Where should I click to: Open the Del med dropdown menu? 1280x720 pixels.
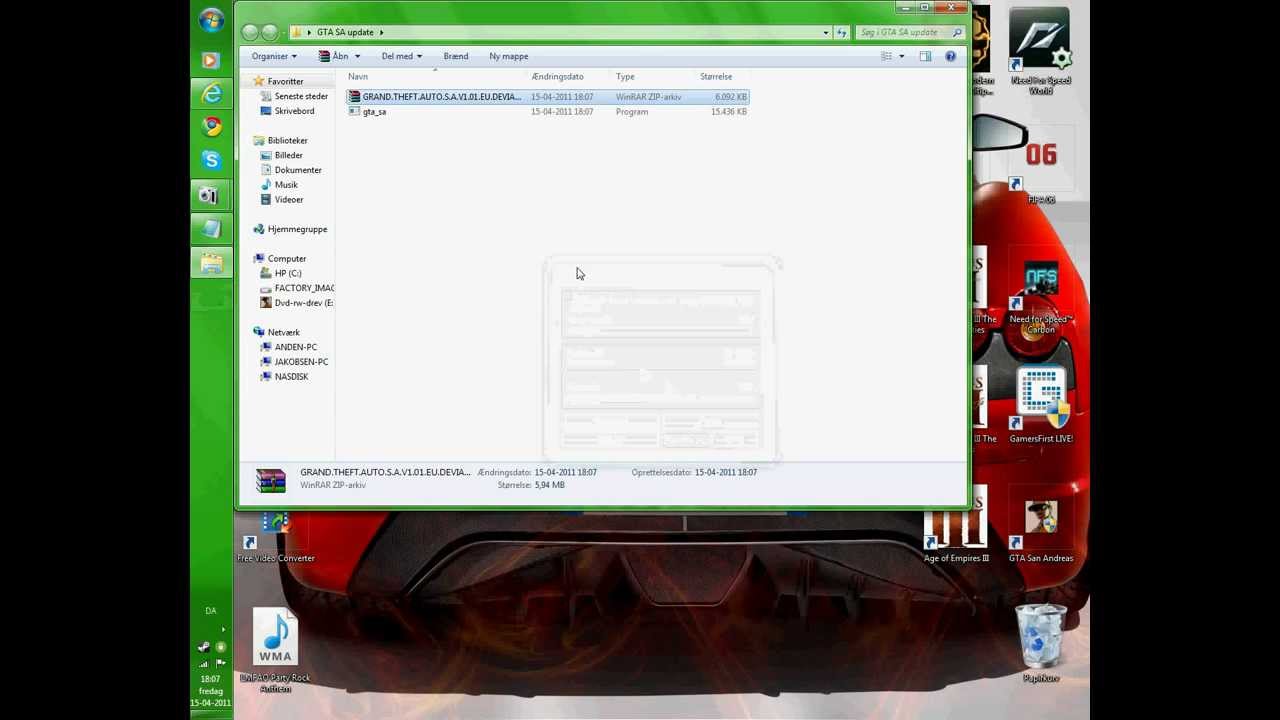point(401,56)
